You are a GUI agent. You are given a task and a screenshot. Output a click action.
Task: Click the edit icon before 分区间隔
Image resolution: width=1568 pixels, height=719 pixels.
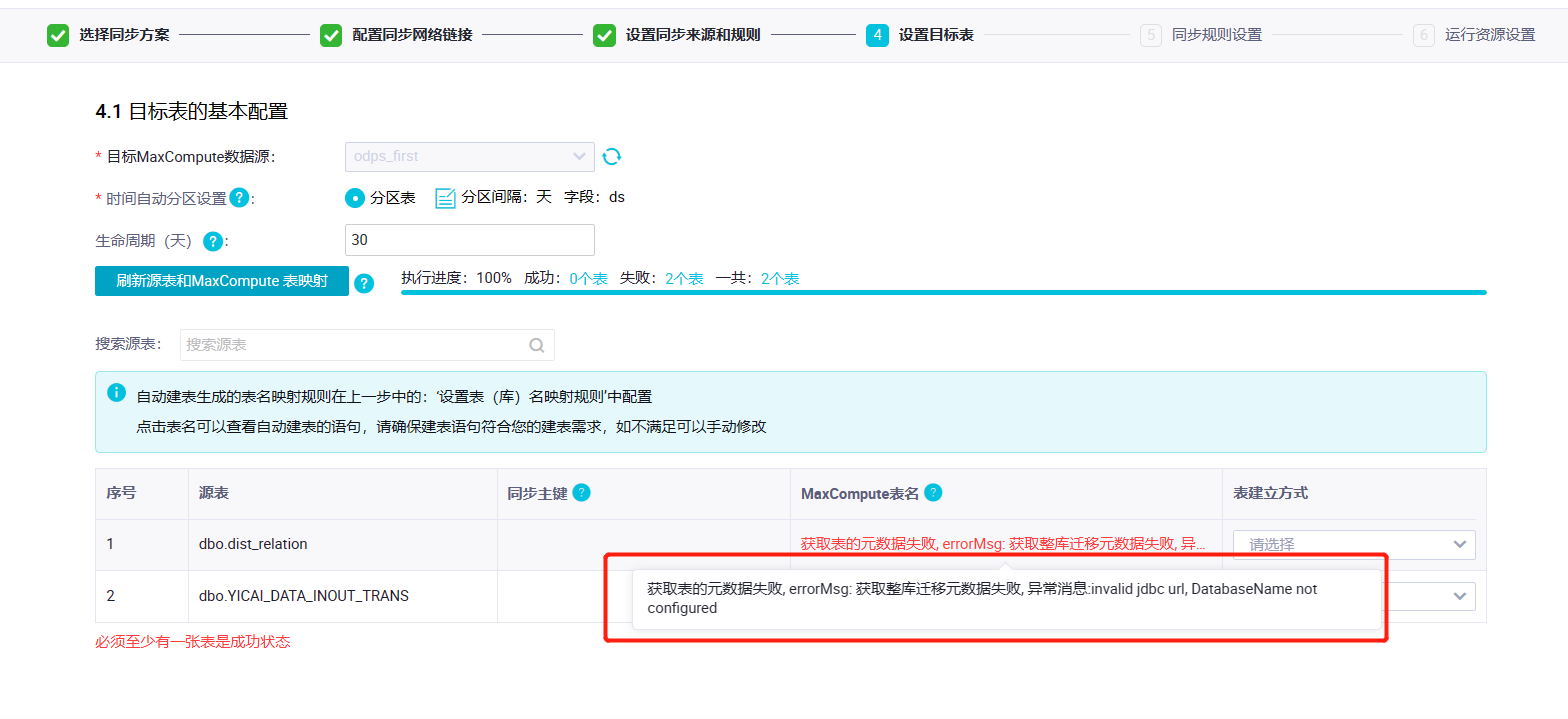point(445,198)
